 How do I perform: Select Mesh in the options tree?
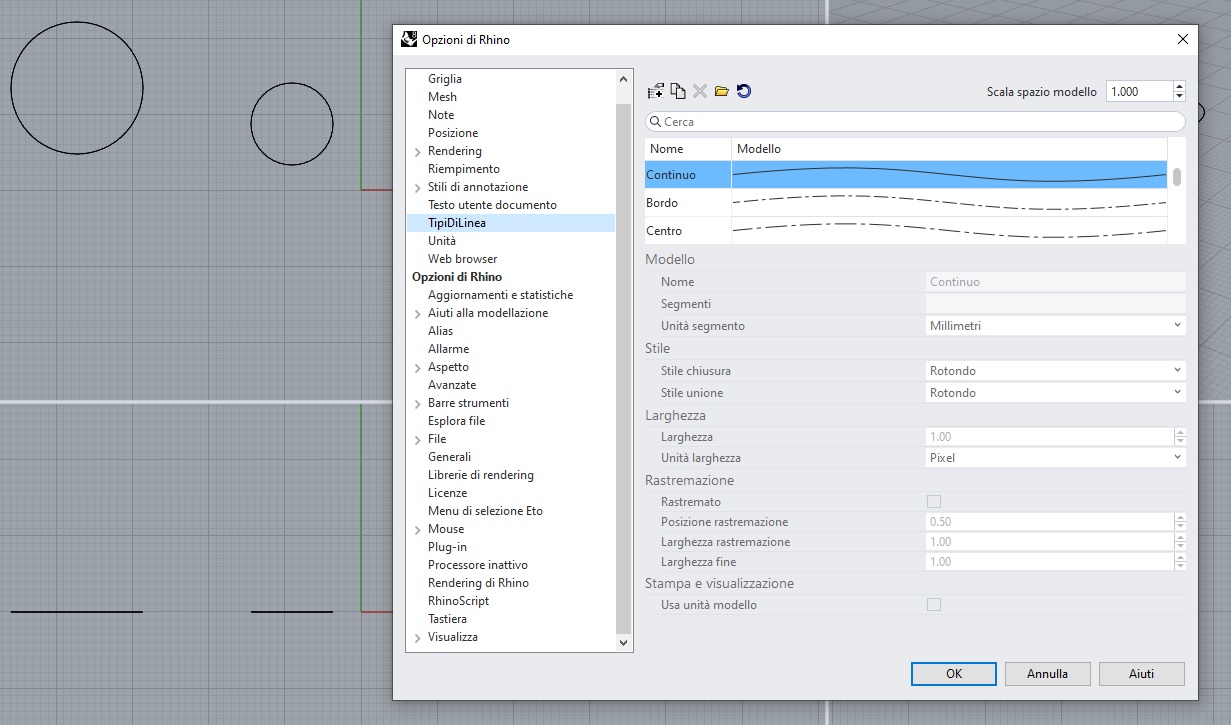(442, 97)
